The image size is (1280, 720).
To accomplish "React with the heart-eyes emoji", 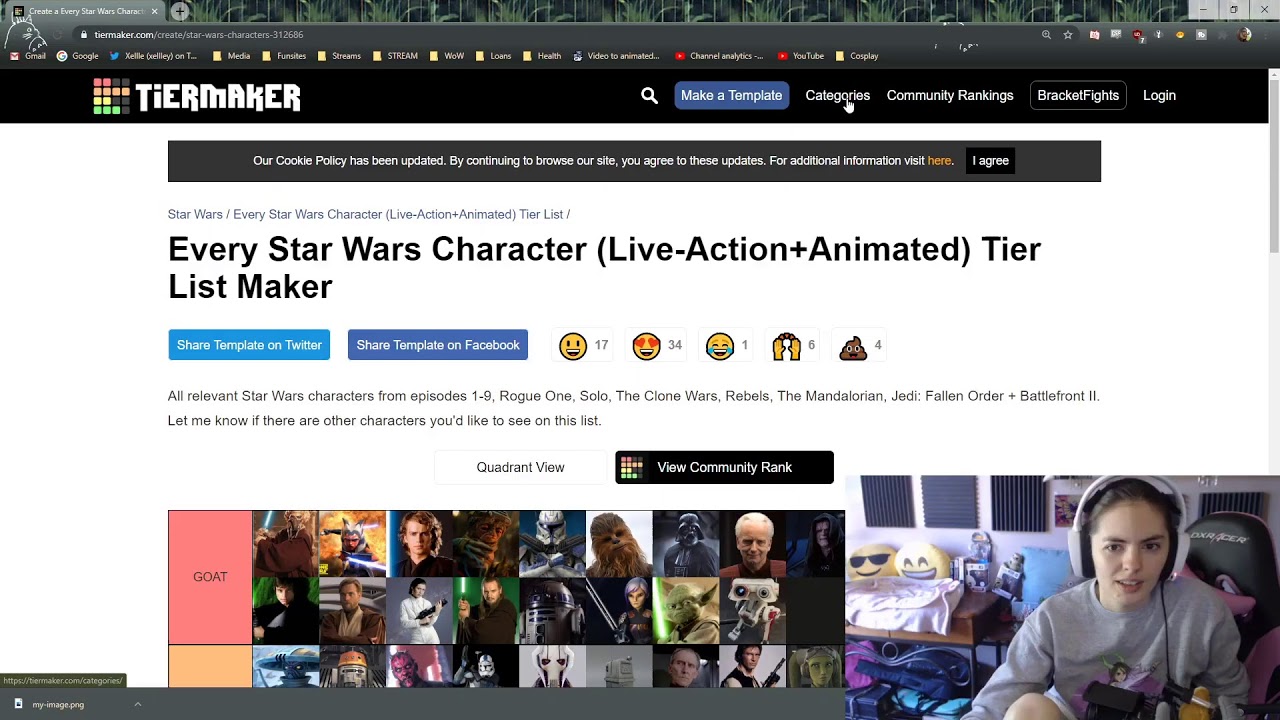I will [x=647, y=346].
